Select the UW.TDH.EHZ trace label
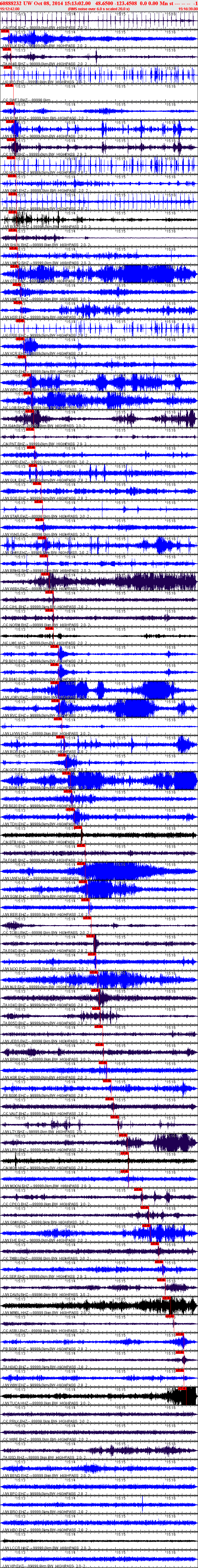Image resolution: width=198 pixels, height=1568 pixels. coord(45,824)
